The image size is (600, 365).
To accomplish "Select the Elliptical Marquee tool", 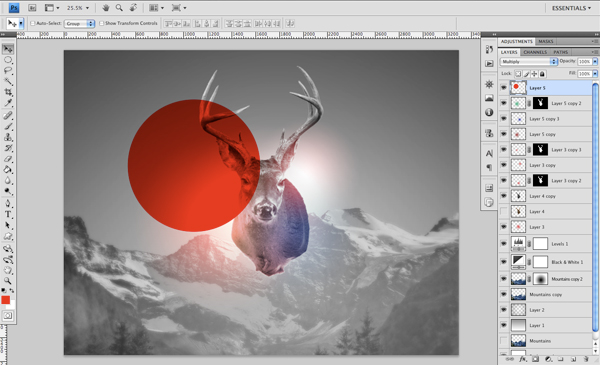I will 8,60.
